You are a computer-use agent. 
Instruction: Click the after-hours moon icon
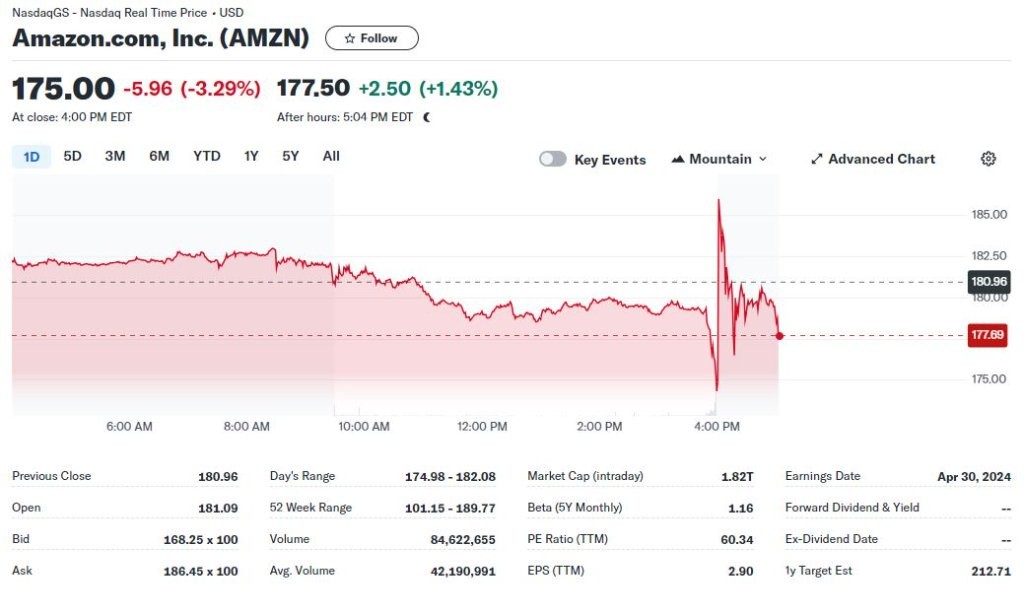pos(427,117)
